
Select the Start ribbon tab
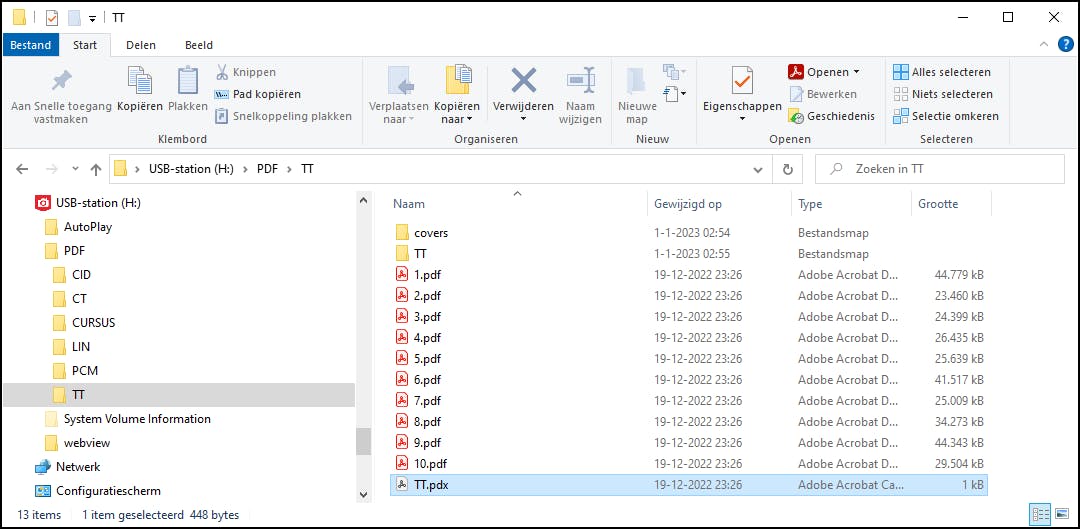click(x=85, y=45)
